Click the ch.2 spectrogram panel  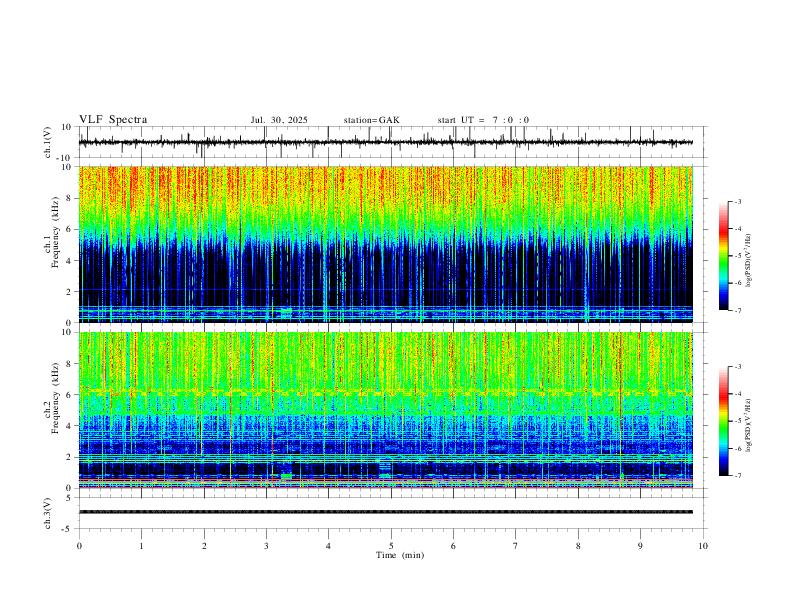386,410
